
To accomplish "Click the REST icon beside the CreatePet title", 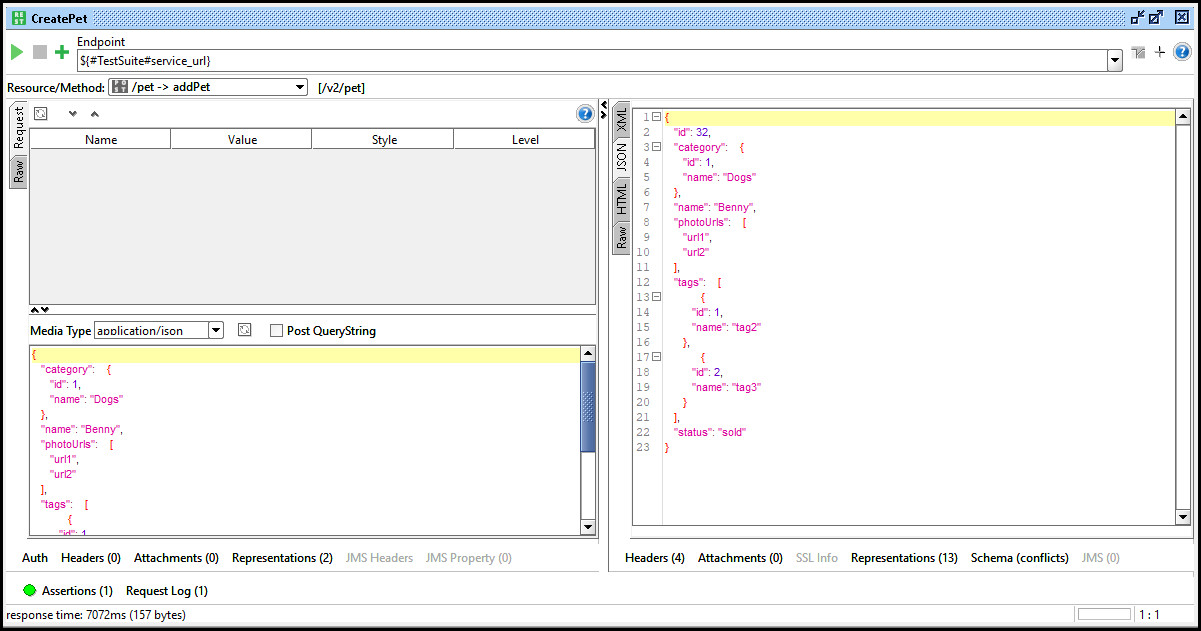I will coord(18,18).
